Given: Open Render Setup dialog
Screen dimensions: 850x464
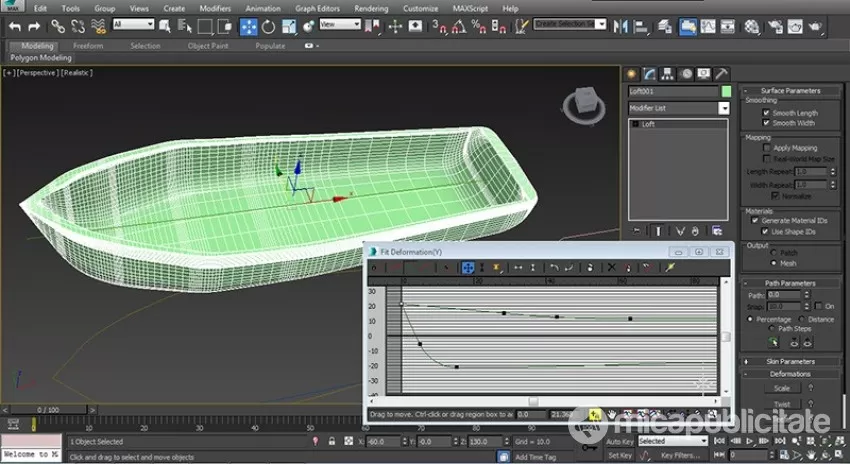Looking at the screenshot, I should coord(775,26).
